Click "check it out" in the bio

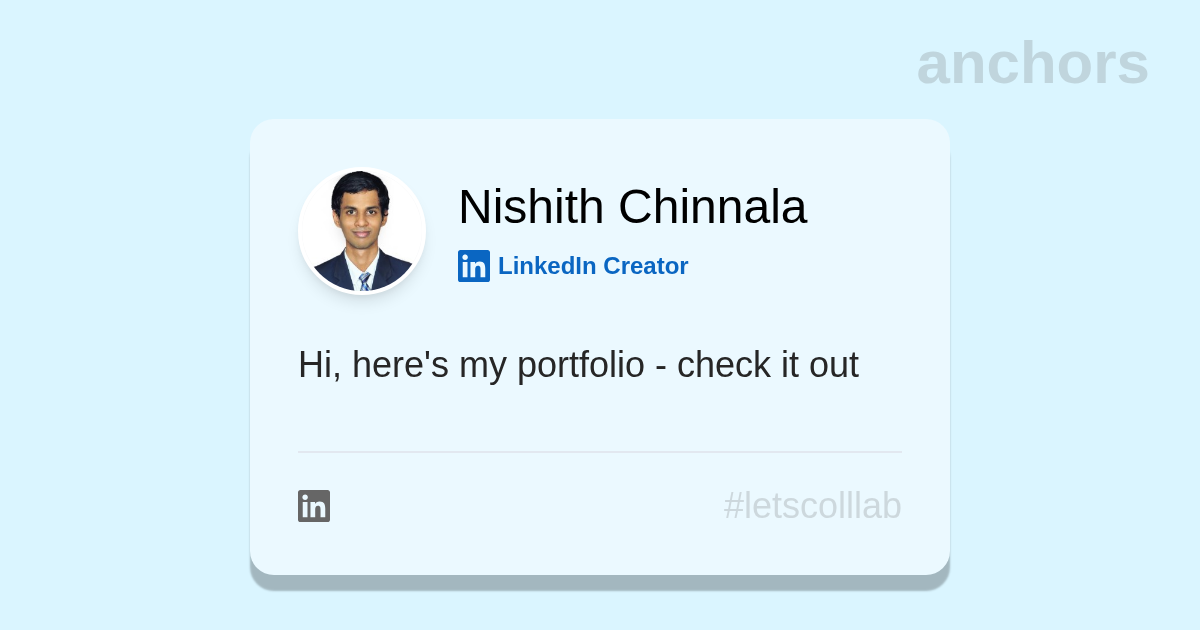(767, 365)
